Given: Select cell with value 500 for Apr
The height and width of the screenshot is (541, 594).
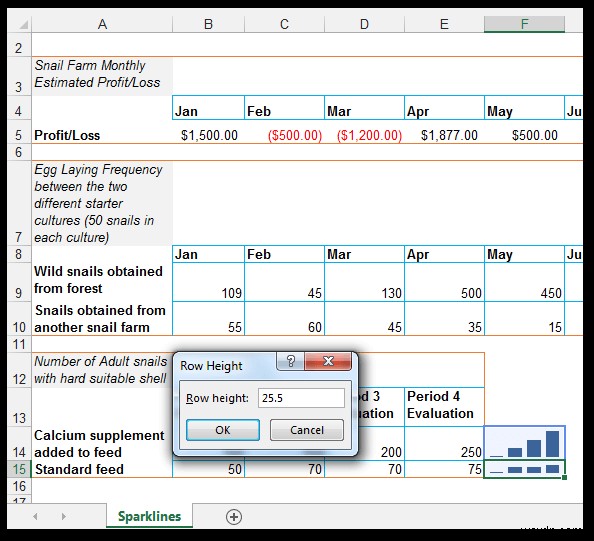Looking at the screenshot, I should (444, 282).
